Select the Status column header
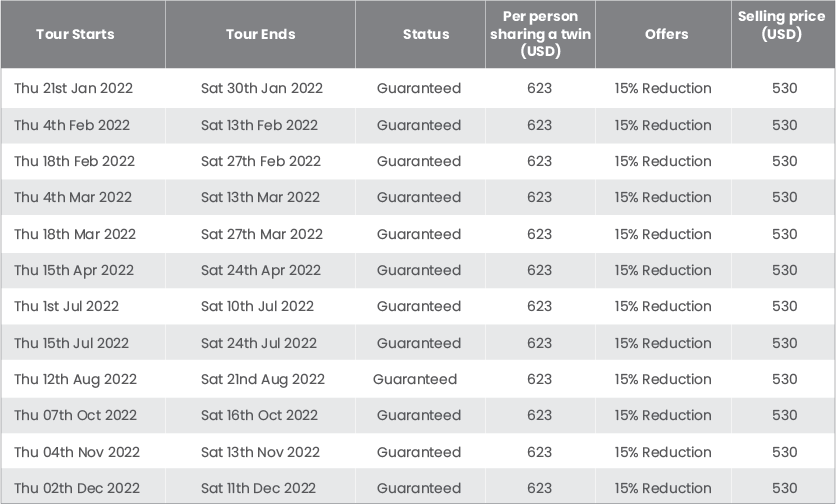Viewport: 836px width, 504px height. (426, 34)
